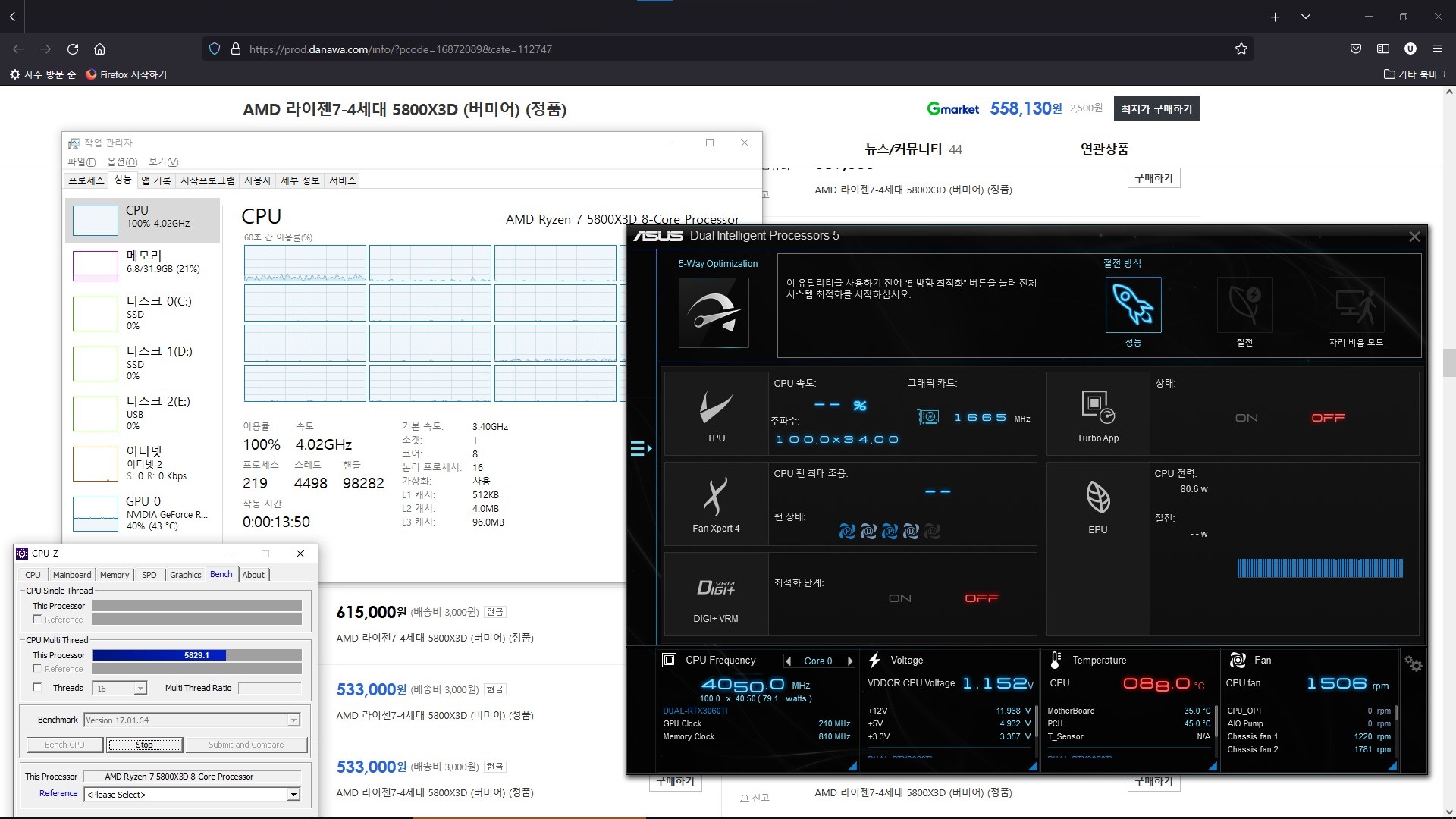Set Turbo App state to OFF
This screenshot has height=819, width=1456.
pos(1328,418)
